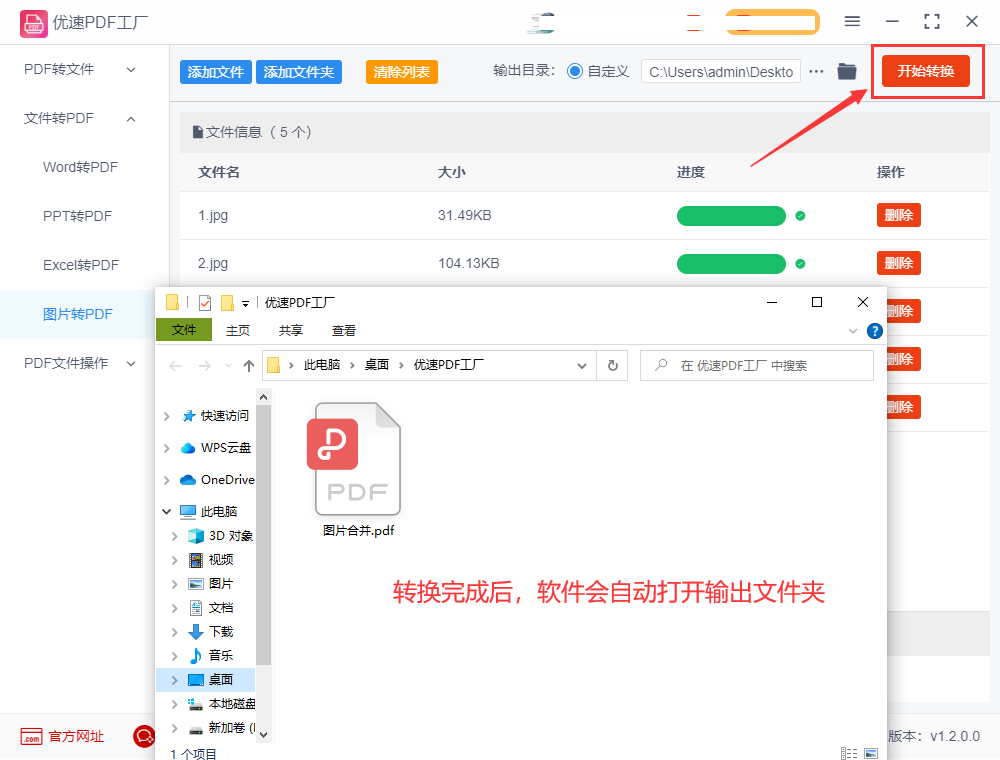The height and width of the screenshot is (760, 1000).
Task: Click 此电脑 in the address breadcrumb
Action: pos(321,365)
